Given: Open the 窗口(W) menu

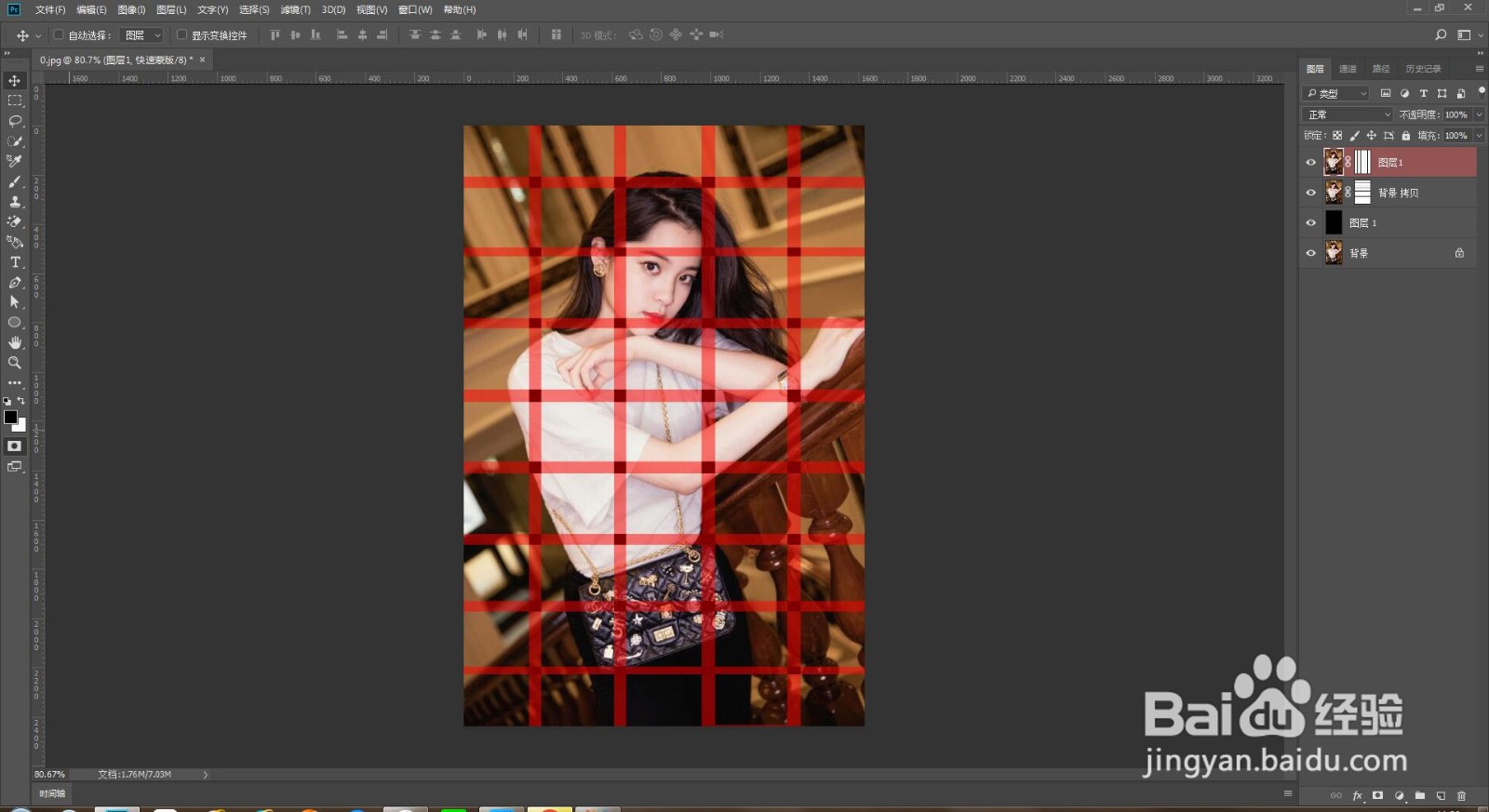Looking at the screenshot, I should point(415,9).
